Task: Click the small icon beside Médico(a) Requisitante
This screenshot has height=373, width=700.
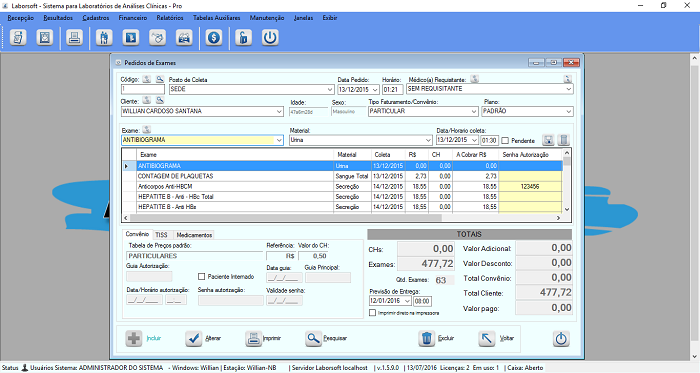Action: pyautogui.click(x=475, y=79)
